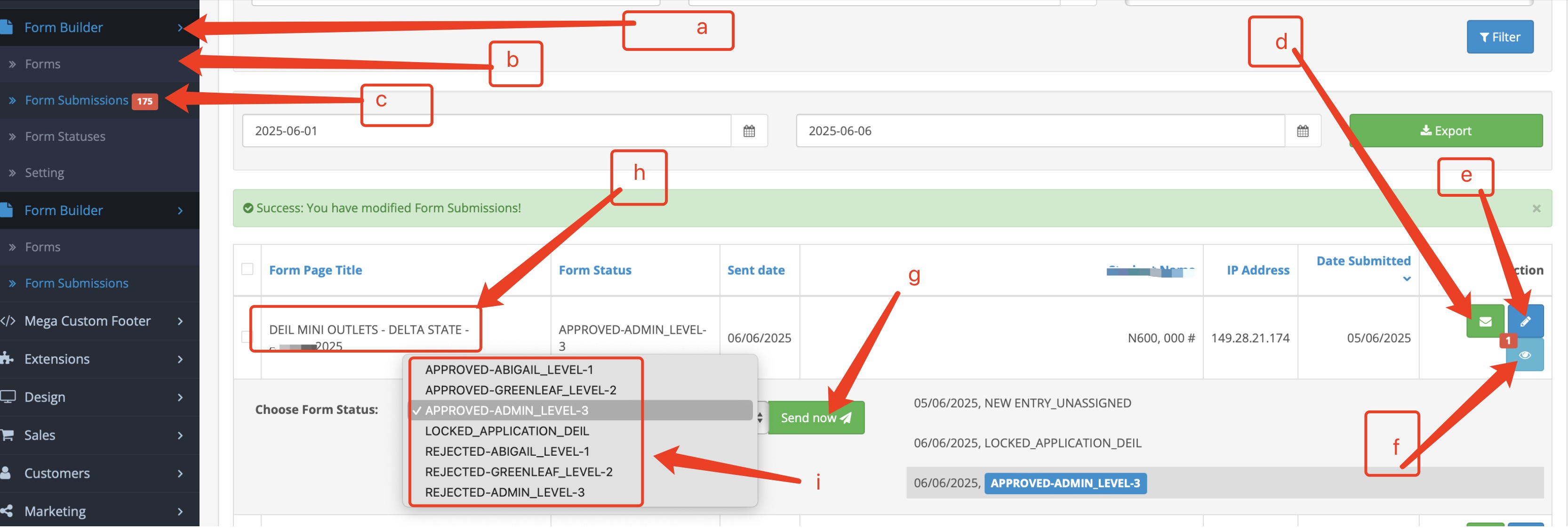Click the blue pencil edit icon

click(x=1525, y=322)
